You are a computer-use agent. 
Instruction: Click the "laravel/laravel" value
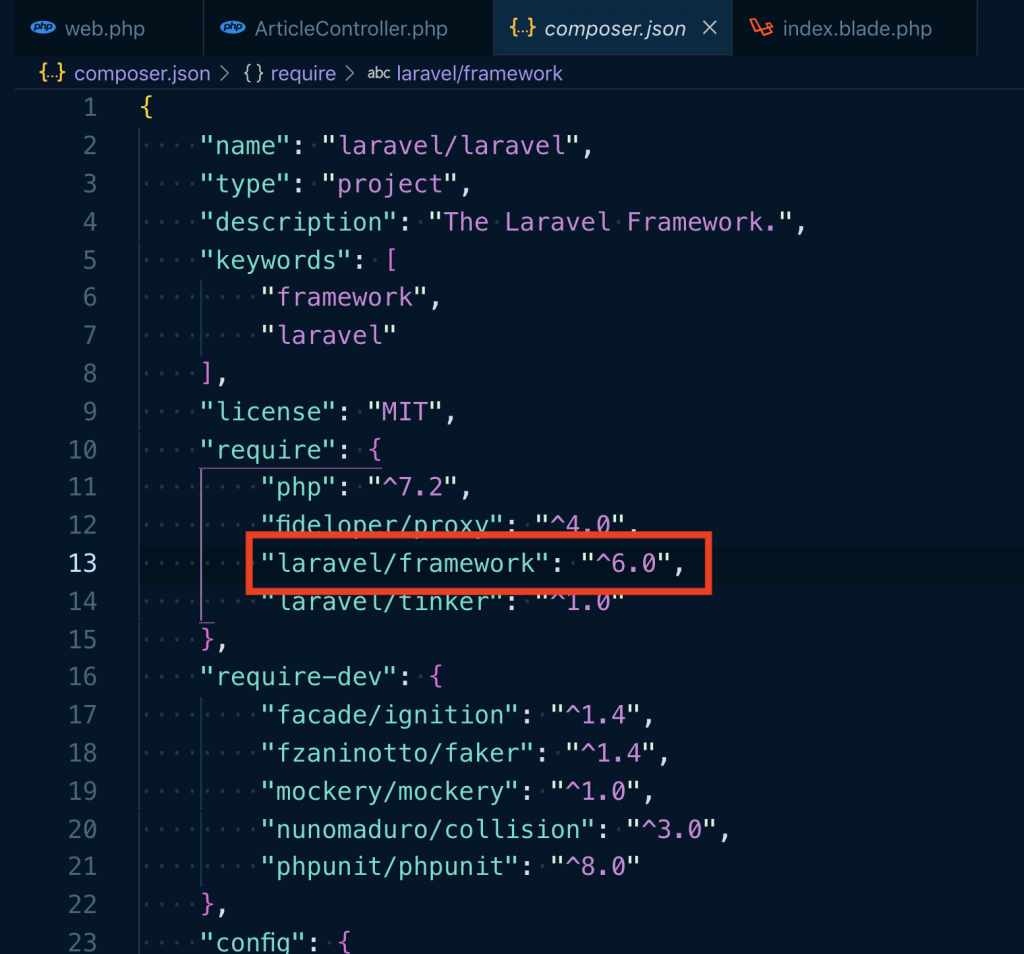451,146
